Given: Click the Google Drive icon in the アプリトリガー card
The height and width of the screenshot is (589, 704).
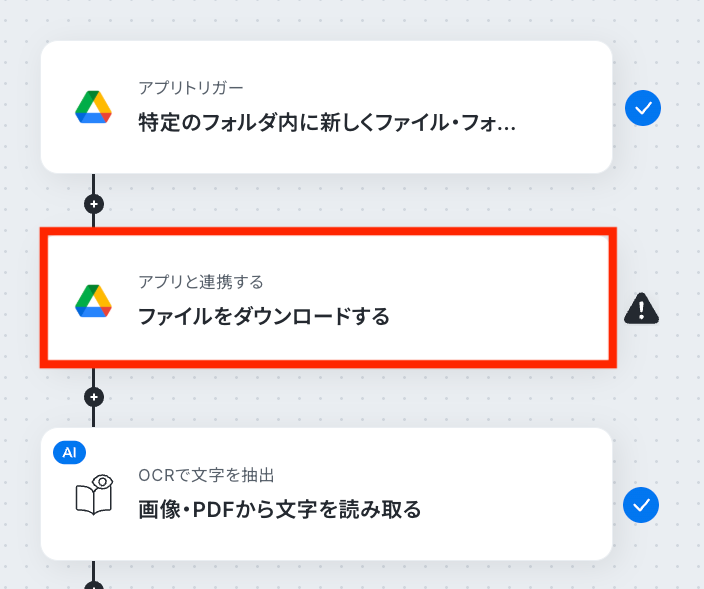Looking at the screenshot, I should (93, 107).
